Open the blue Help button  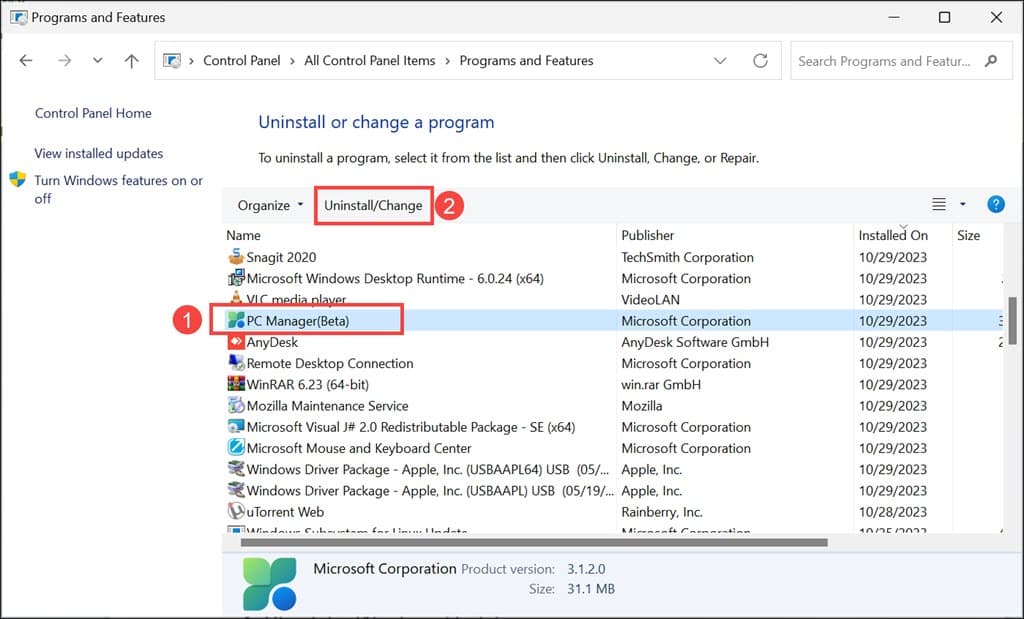click(996, 204)
